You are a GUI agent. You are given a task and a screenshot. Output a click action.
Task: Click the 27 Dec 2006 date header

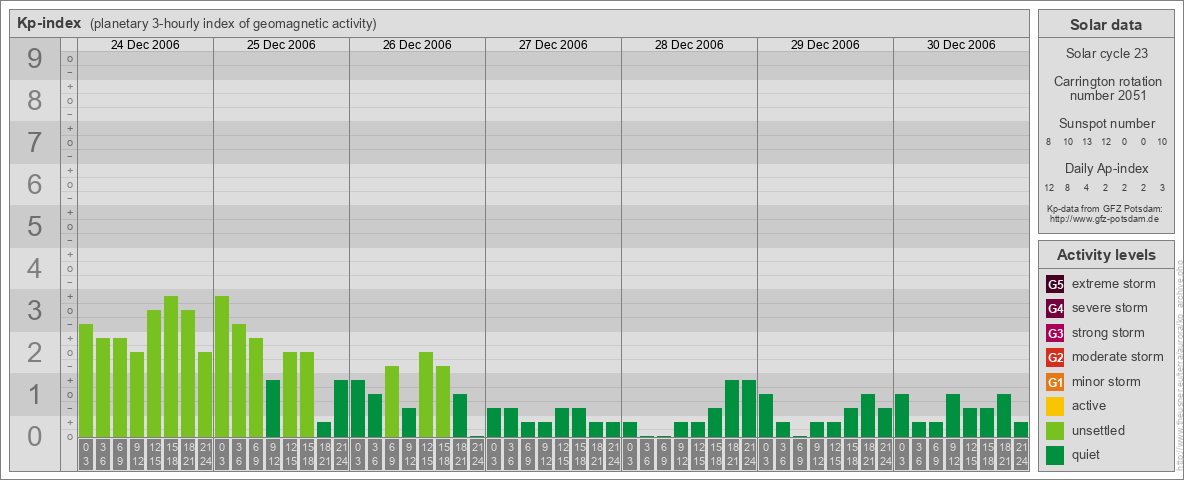[553, 45]
